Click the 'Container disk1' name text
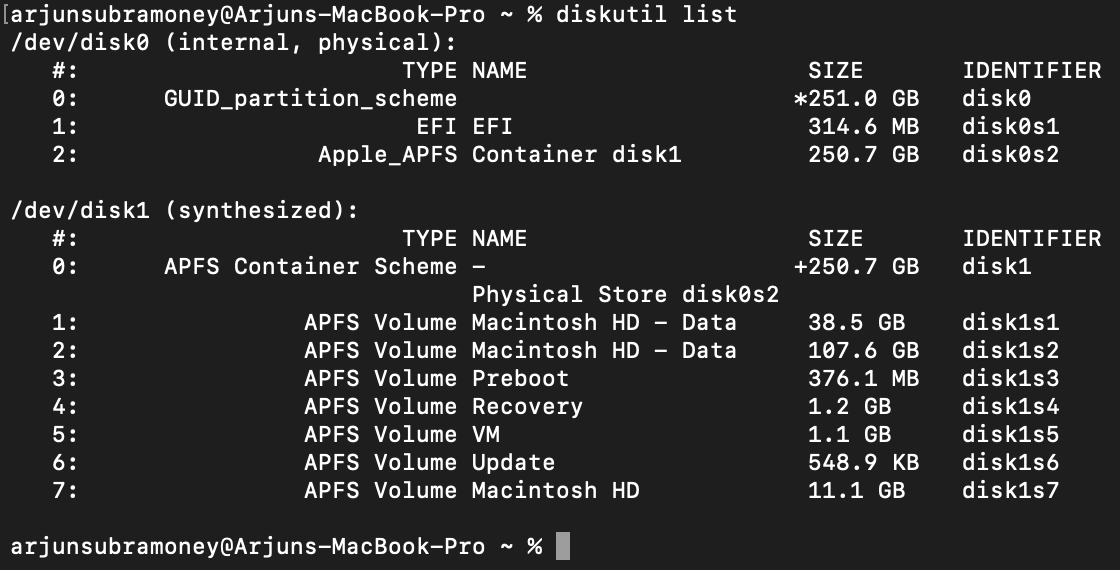Screen dimensions: 1120x570 pyautogui.click(x=576, y=155)
